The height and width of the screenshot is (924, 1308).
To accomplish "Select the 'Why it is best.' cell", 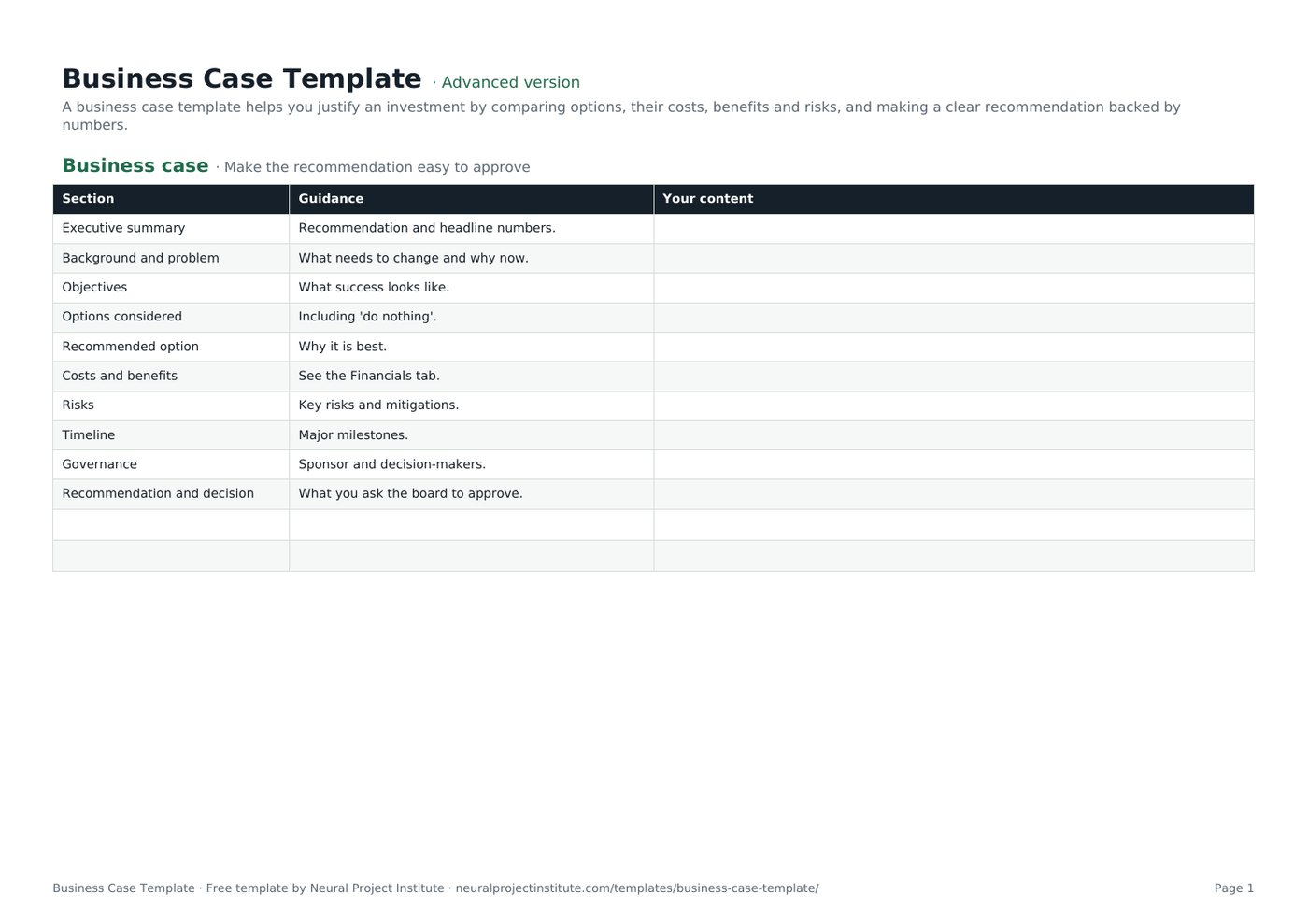I will click(472, 347).
